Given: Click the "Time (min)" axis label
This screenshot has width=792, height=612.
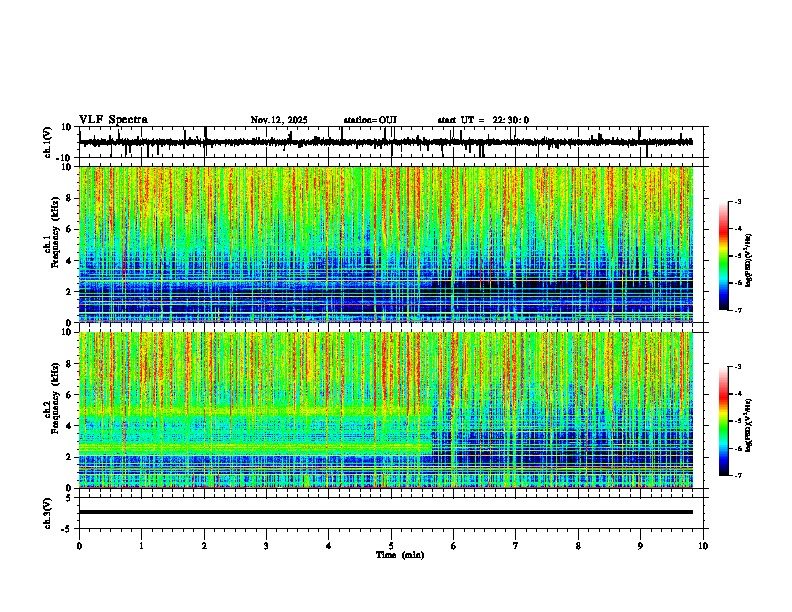Looking at the screenshot, I should tap(400, 555).
